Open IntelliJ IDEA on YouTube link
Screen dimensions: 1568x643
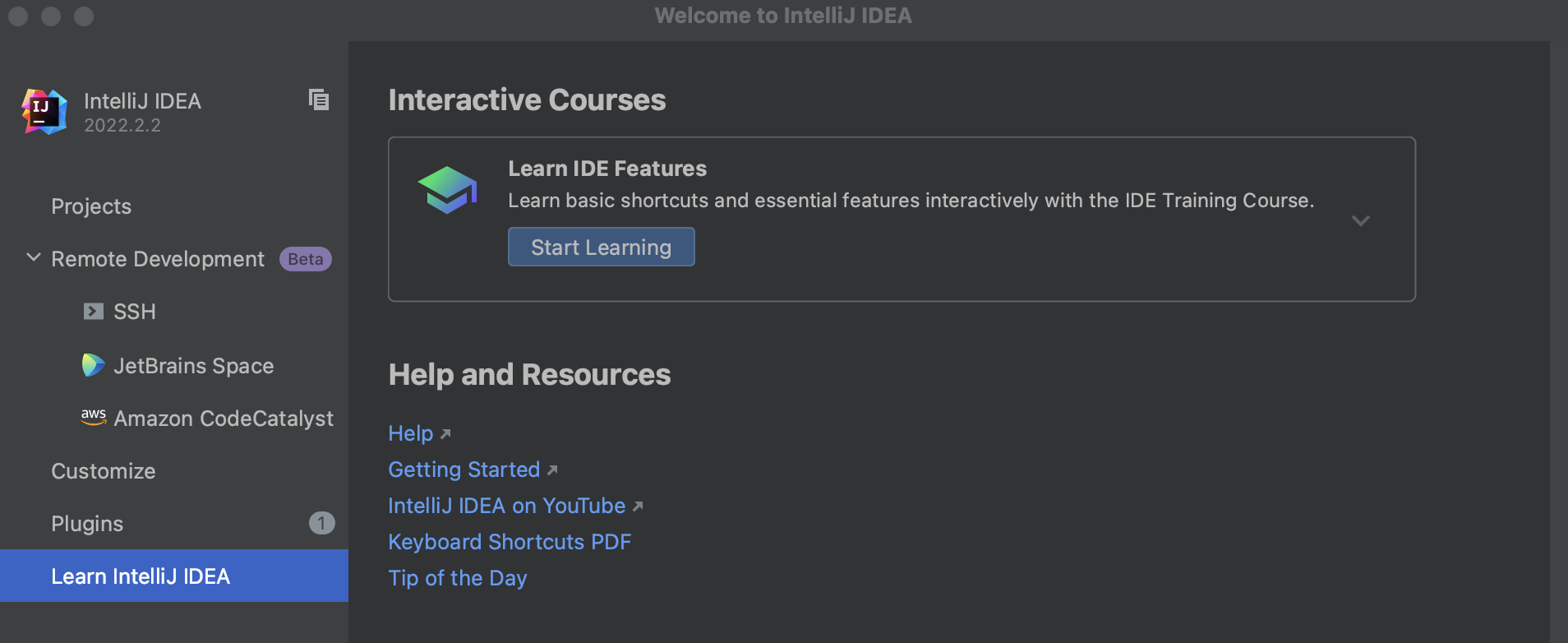[507, 506]
